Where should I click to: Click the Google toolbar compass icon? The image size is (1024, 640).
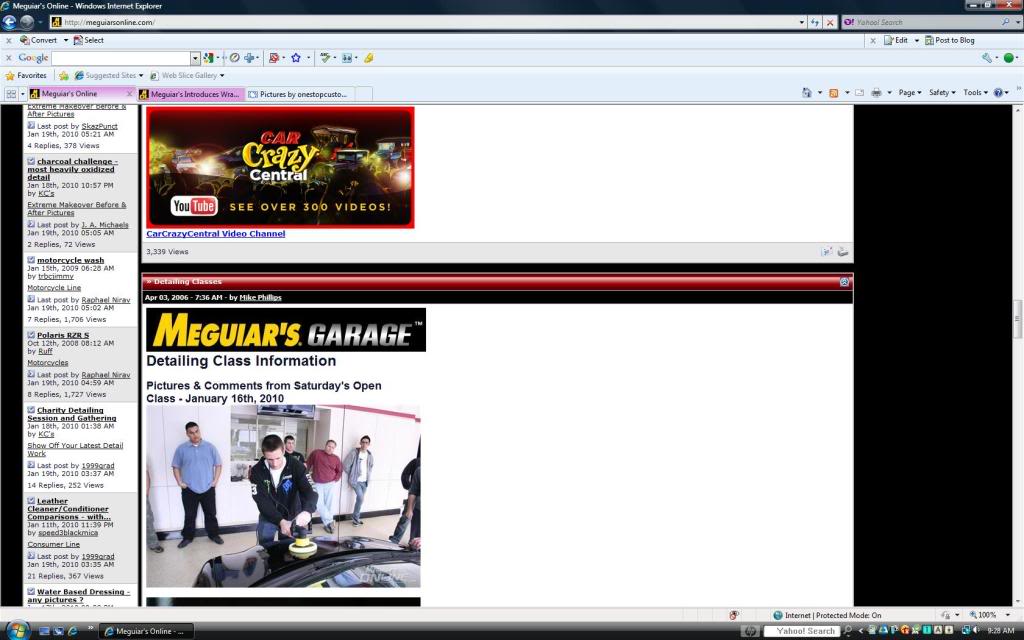[x=234, y=58]
